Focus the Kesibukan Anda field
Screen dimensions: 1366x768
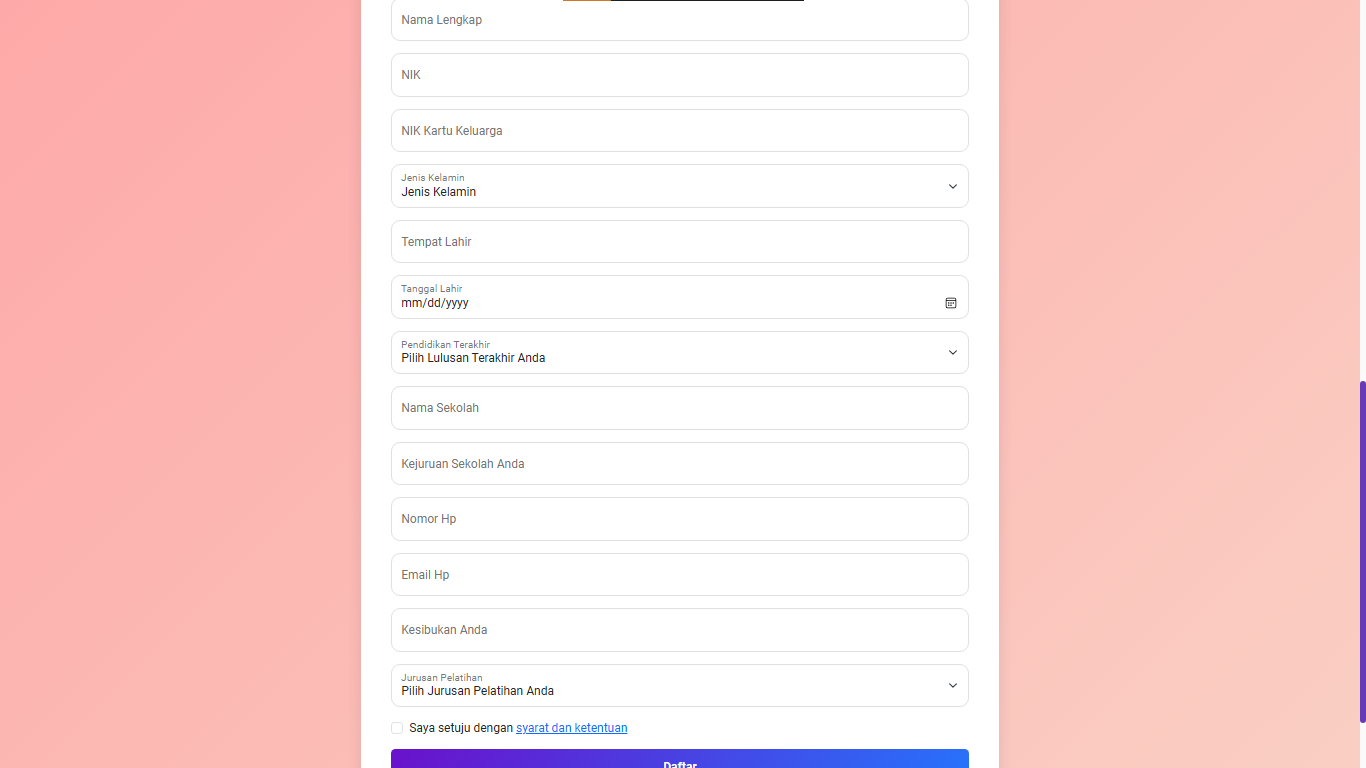679,630
